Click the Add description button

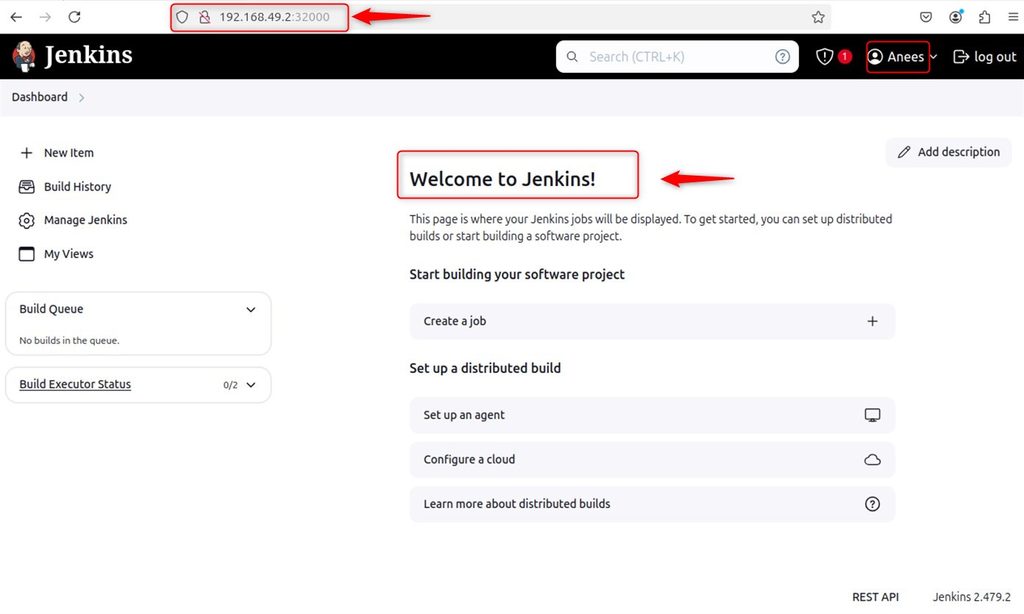tap(949, 152)
